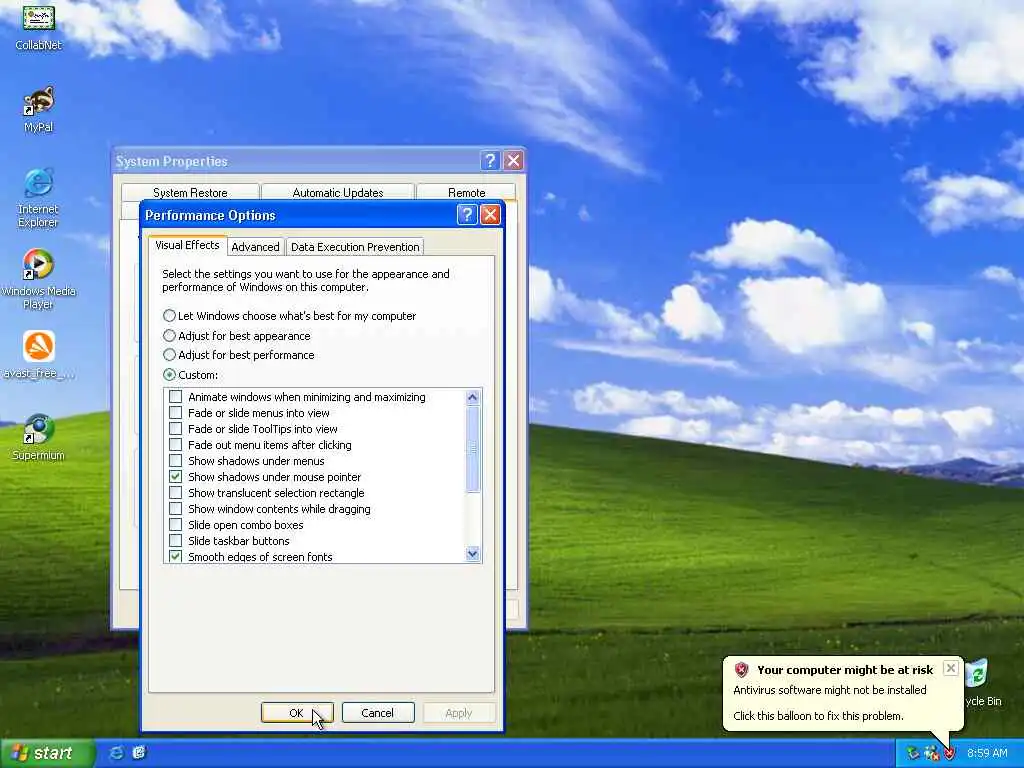1024x768 pixels.
Task: Select 'Let Windows choose what's best' radio button
Action: [x=169, y=315]
